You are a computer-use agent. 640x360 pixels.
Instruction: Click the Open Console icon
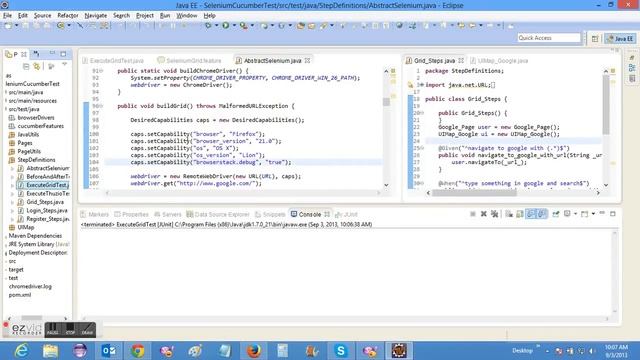[x=584, y=214]
